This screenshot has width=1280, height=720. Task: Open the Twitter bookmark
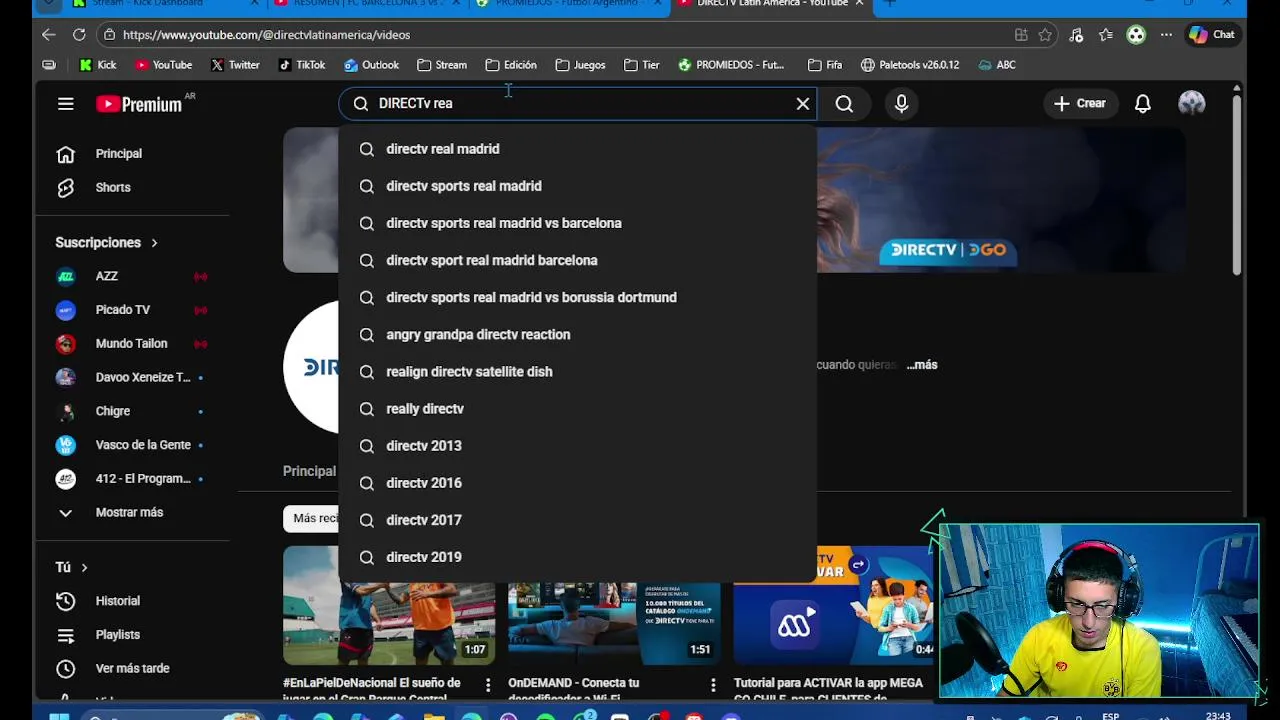[x=235, y=65]
